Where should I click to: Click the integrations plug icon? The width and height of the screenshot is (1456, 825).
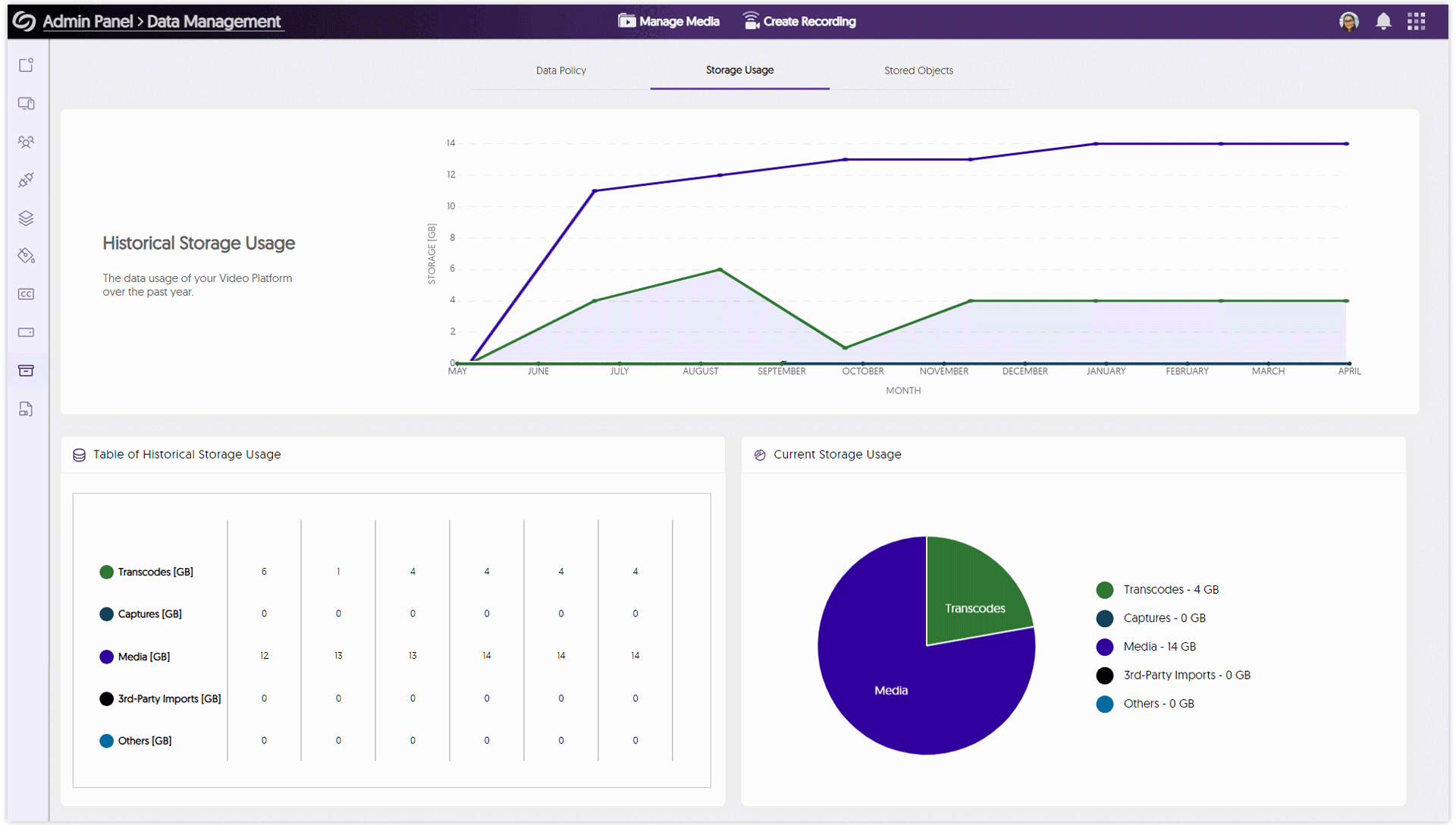26,180
